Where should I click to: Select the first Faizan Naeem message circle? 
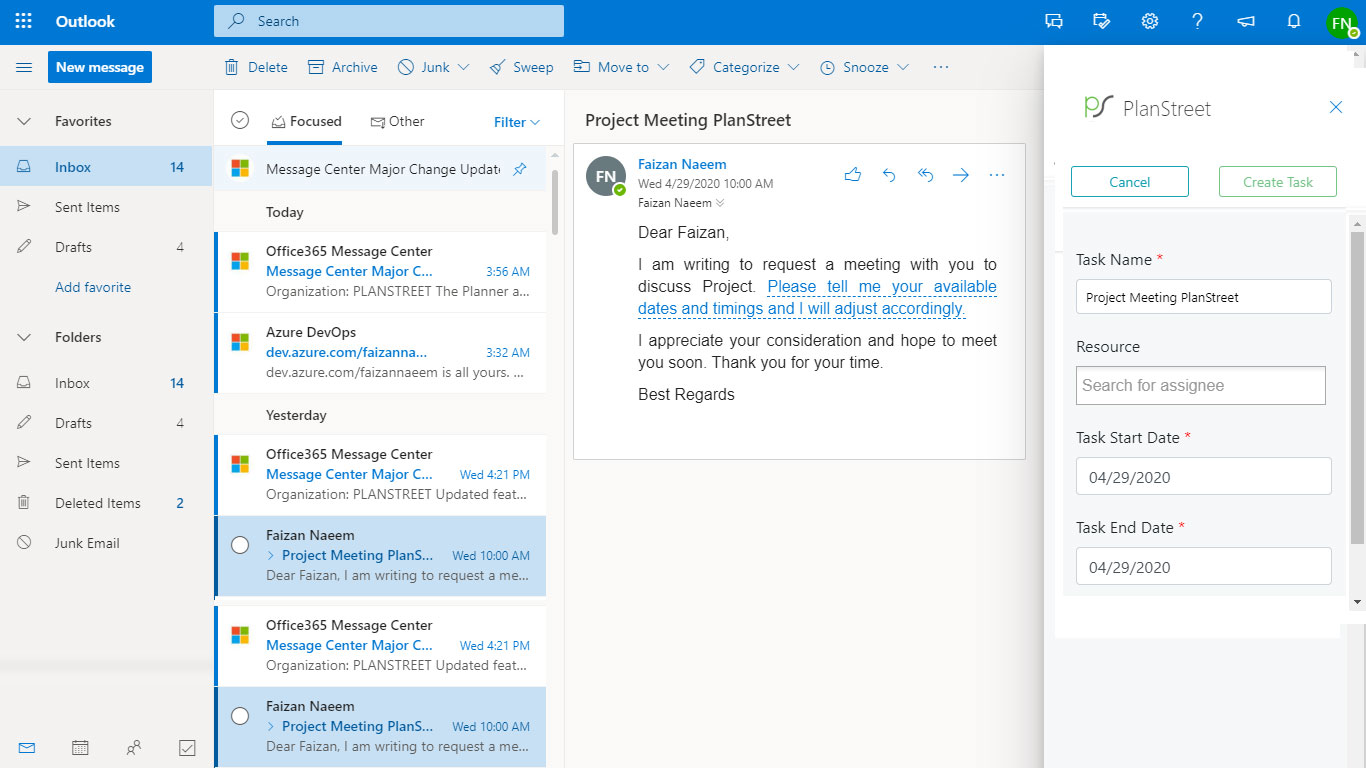(x=240, y=545)
